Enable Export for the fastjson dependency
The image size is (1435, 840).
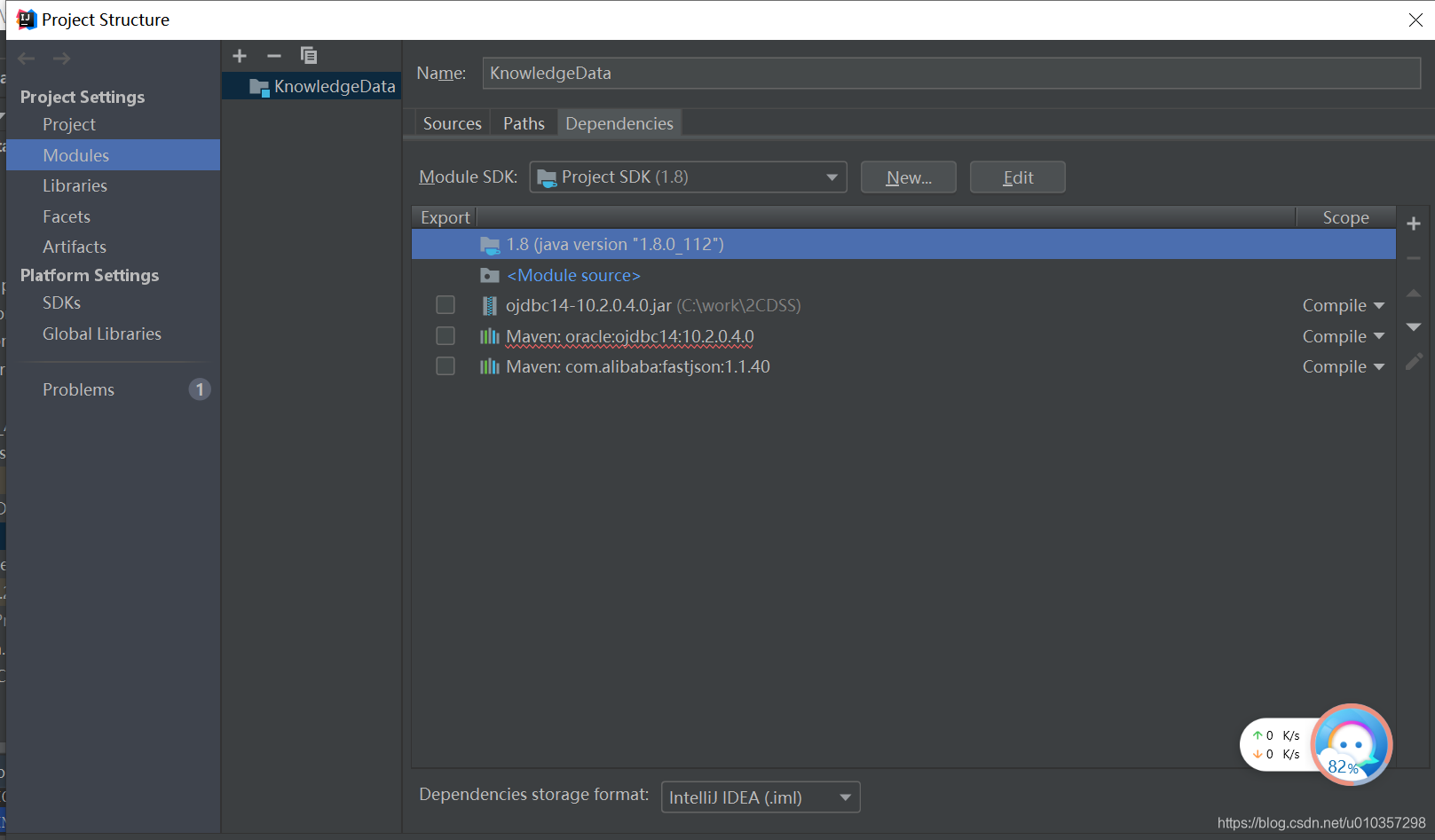pos(445,365)
